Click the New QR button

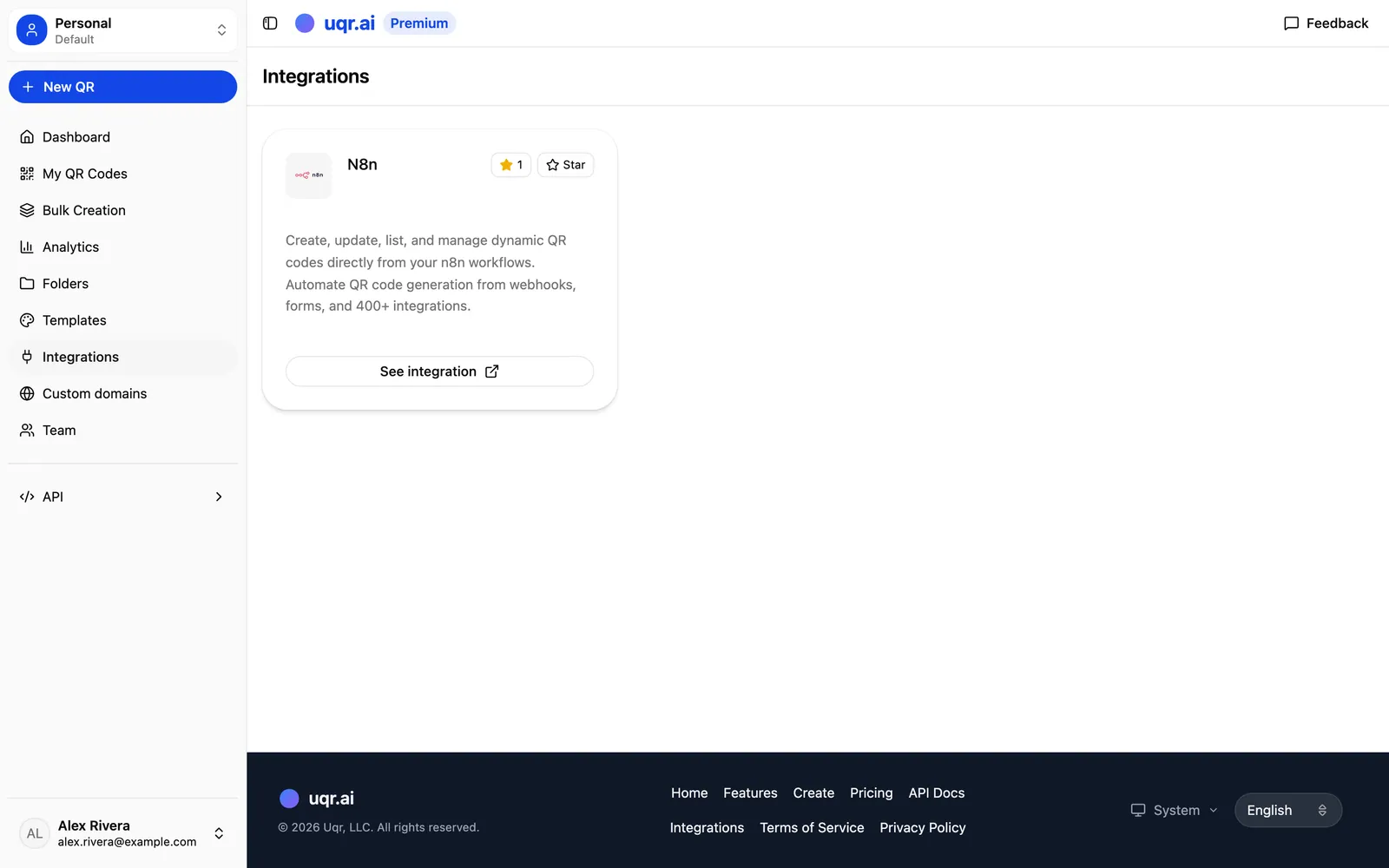coord(122,87)
